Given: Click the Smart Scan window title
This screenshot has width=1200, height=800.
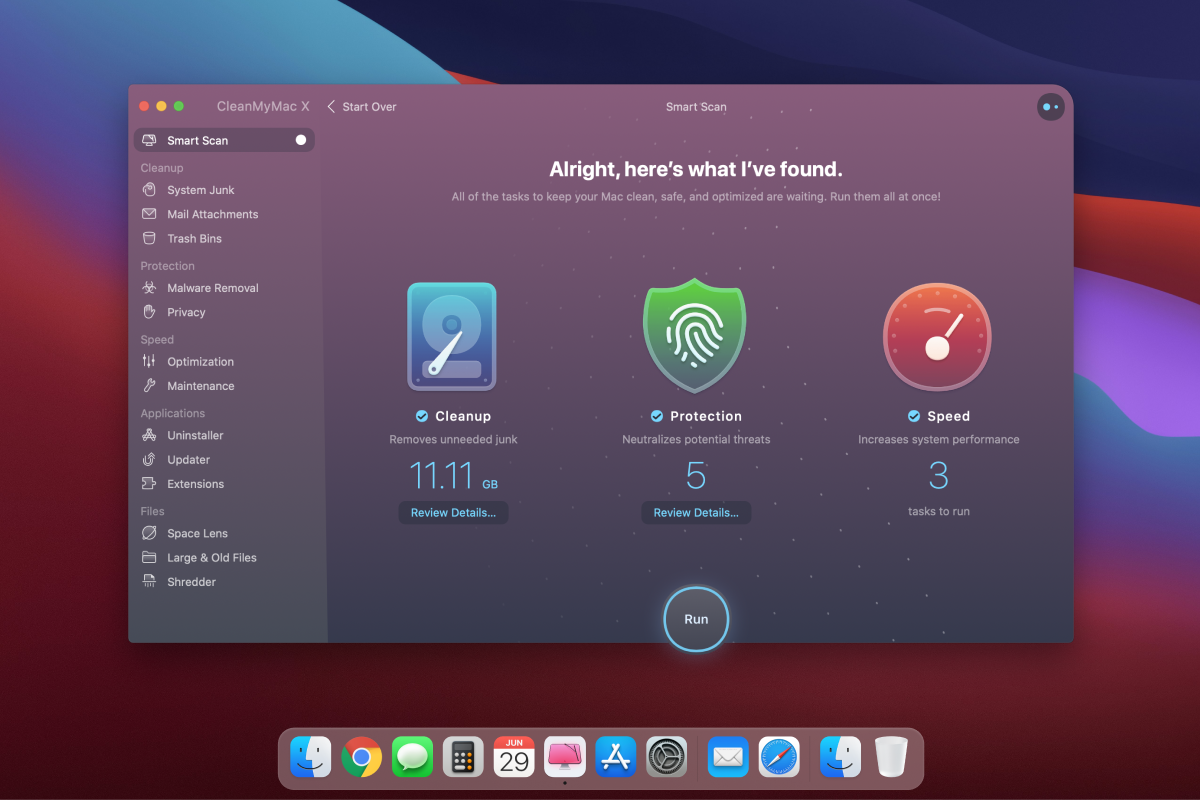Looking at the screenshot, I should (696, 107).
